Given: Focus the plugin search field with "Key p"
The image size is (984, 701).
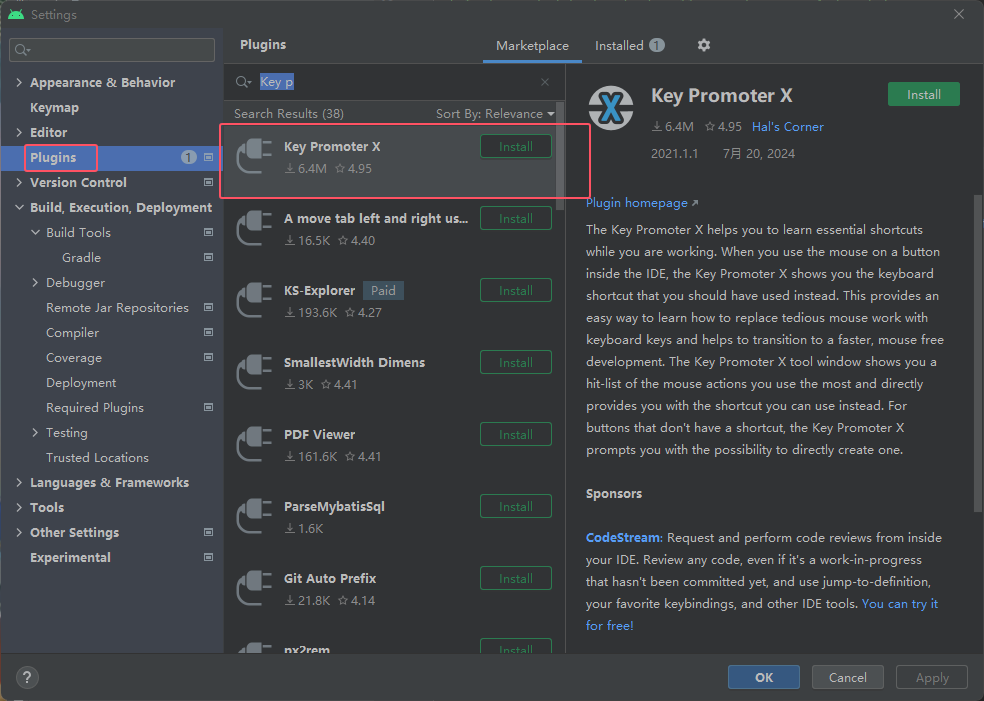Looking at the screenshot, I should pyautogui.click(x=393, y=82).
